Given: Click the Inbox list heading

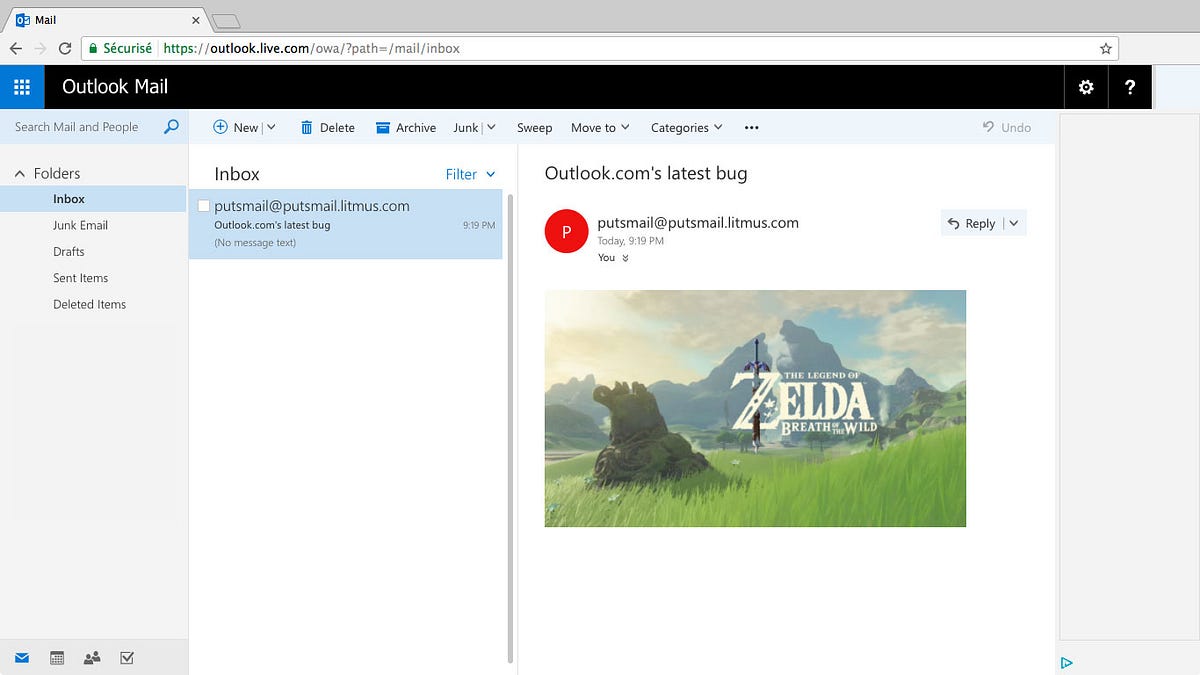Looking at the screenshot, I should click(x=237, y=174).
